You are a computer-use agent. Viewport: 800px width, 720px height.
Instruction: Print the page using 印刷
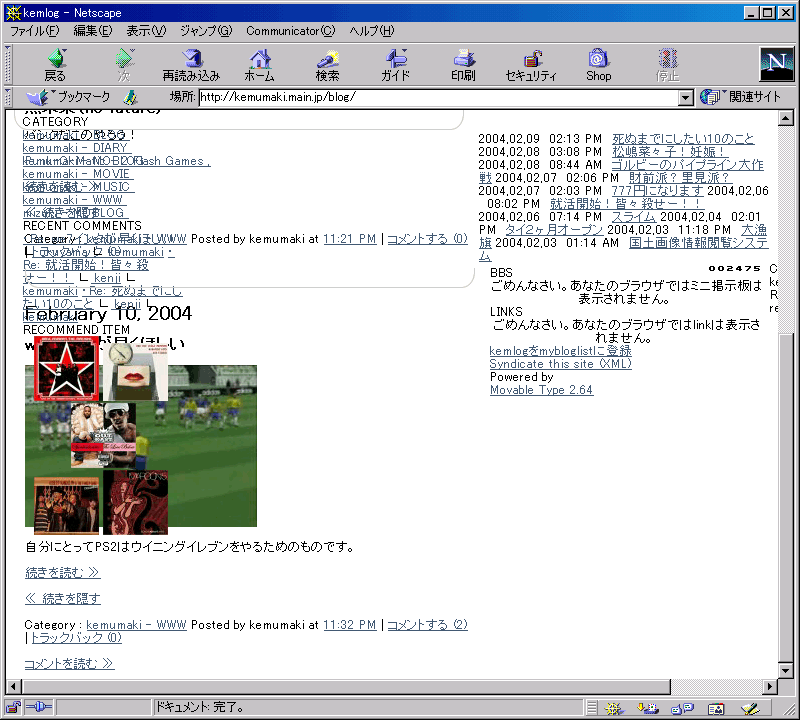tap(463, 65)
